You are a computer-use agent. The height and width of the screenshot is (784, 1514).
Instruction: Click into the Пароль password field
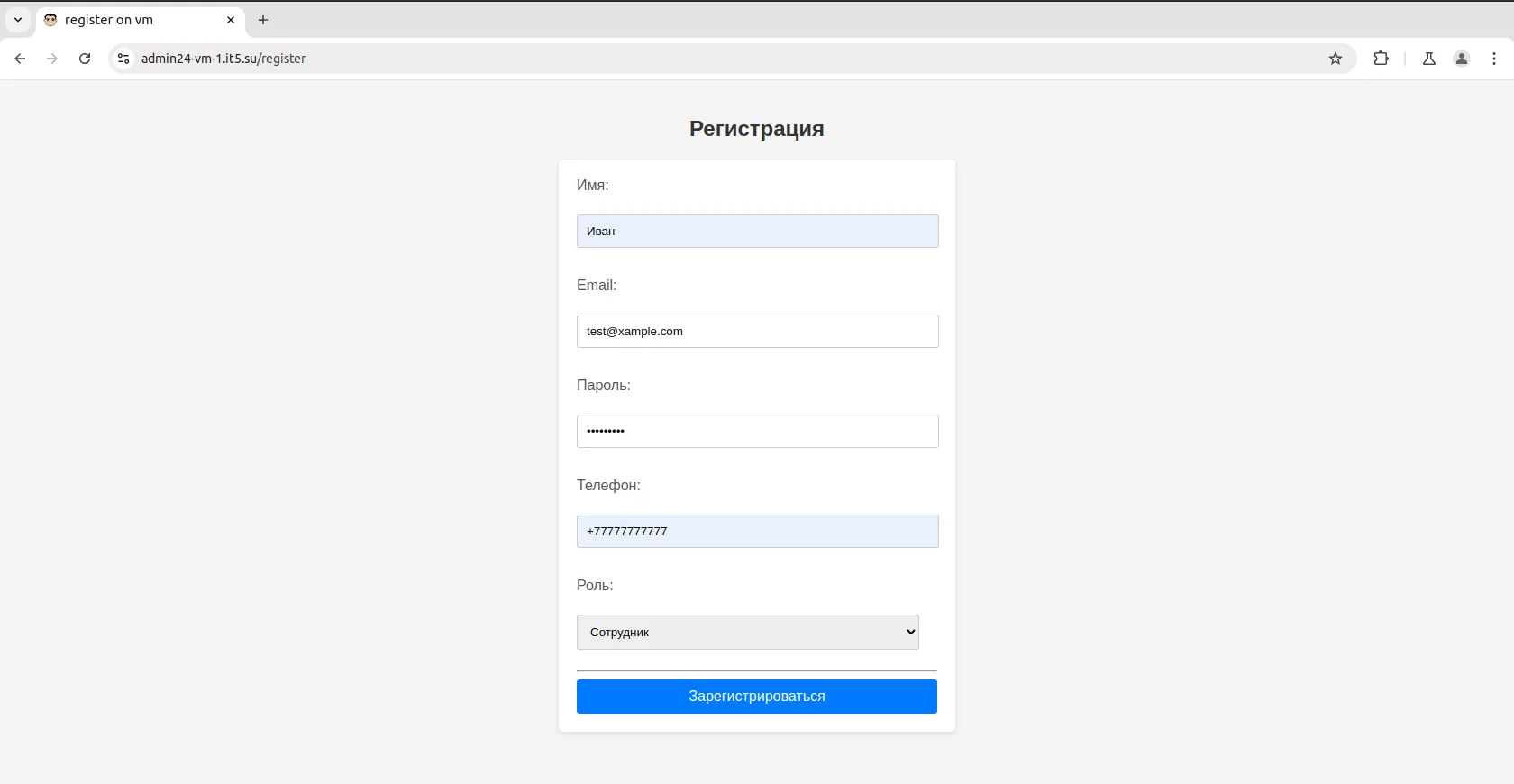[758, 432]
